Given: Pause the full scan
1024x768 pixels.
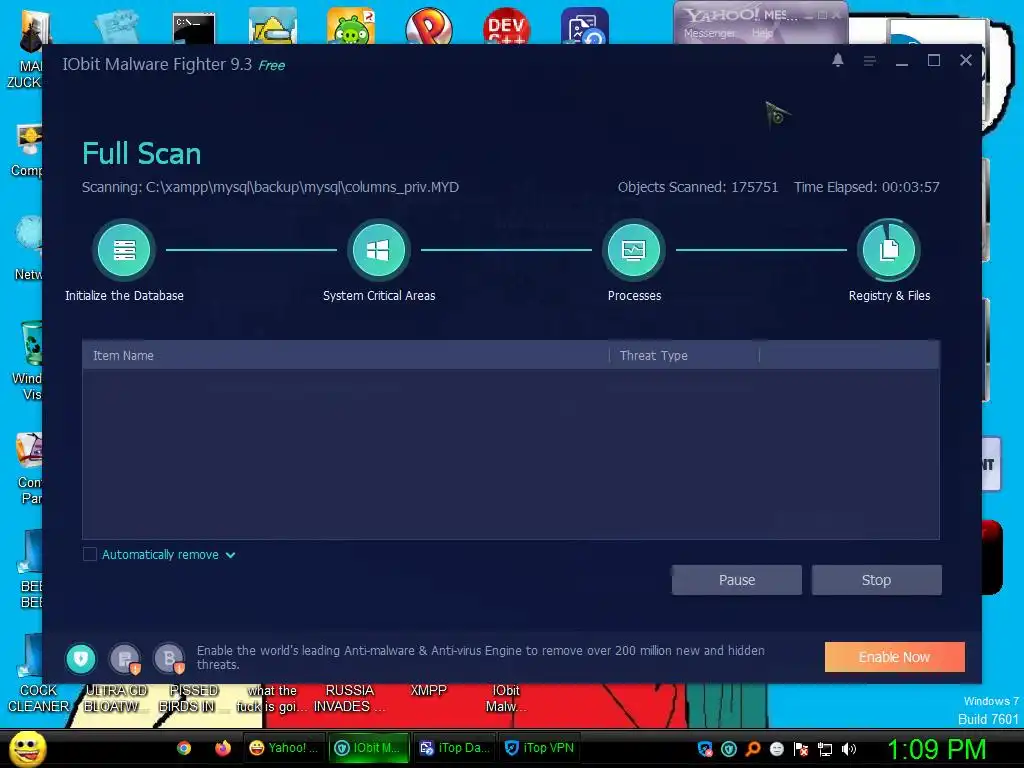Looking at the screenshot, I should tap(737, 580).
